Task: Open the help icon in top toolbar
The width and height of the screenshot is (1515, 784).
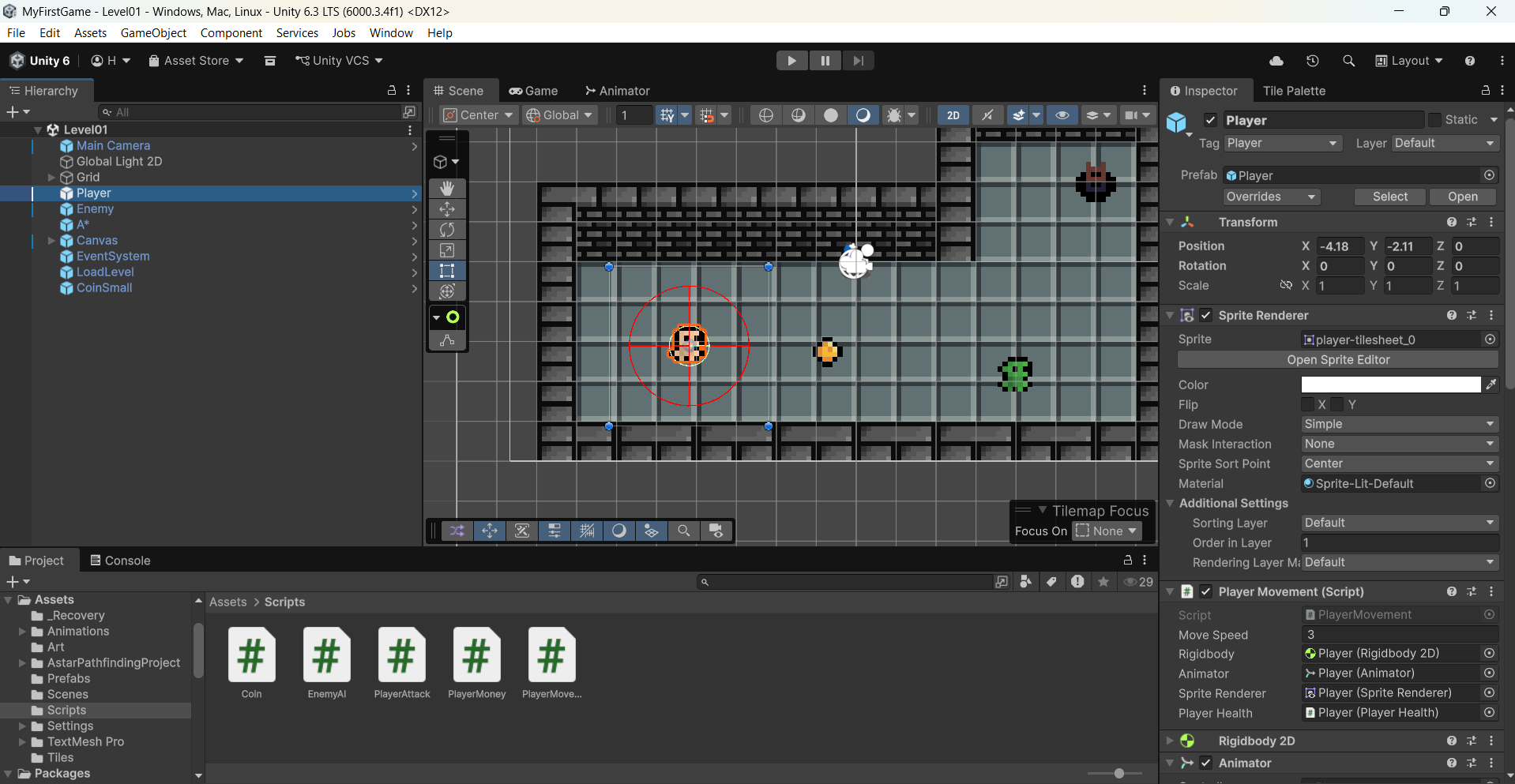Action: tap(1469, 61)
